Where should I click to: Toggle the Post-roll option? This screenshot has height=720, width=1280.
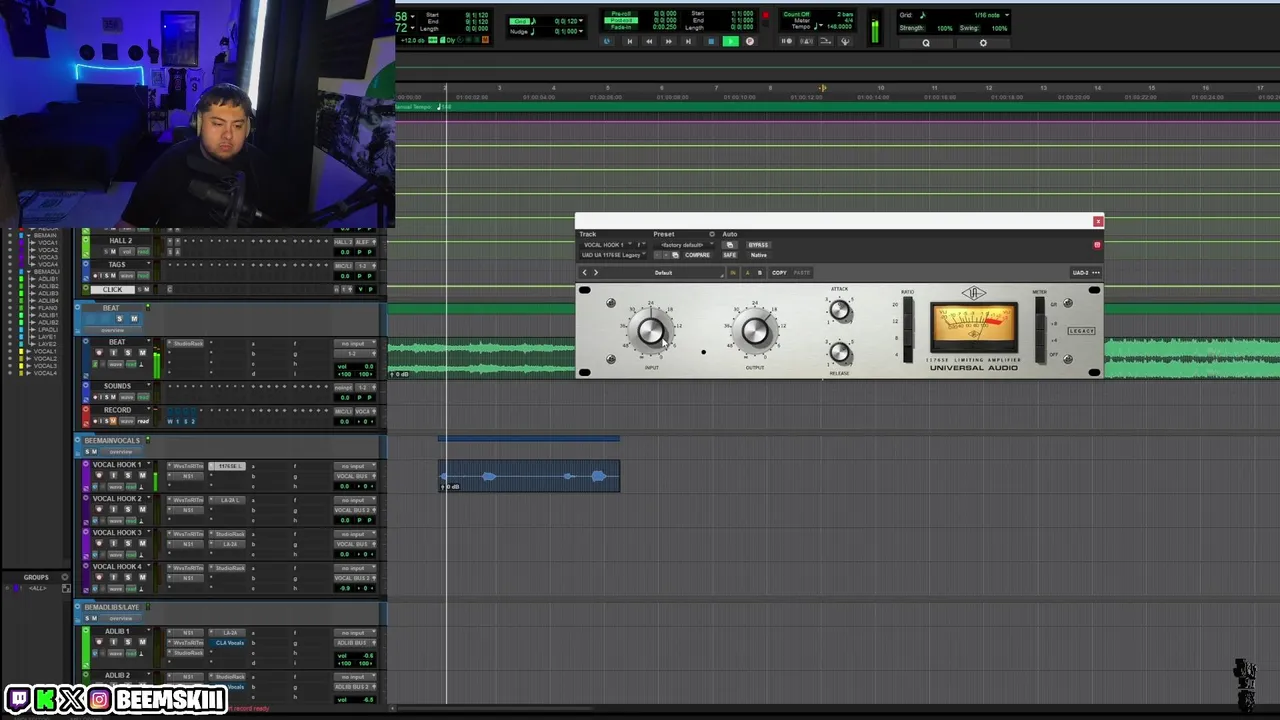click(621, 20)
